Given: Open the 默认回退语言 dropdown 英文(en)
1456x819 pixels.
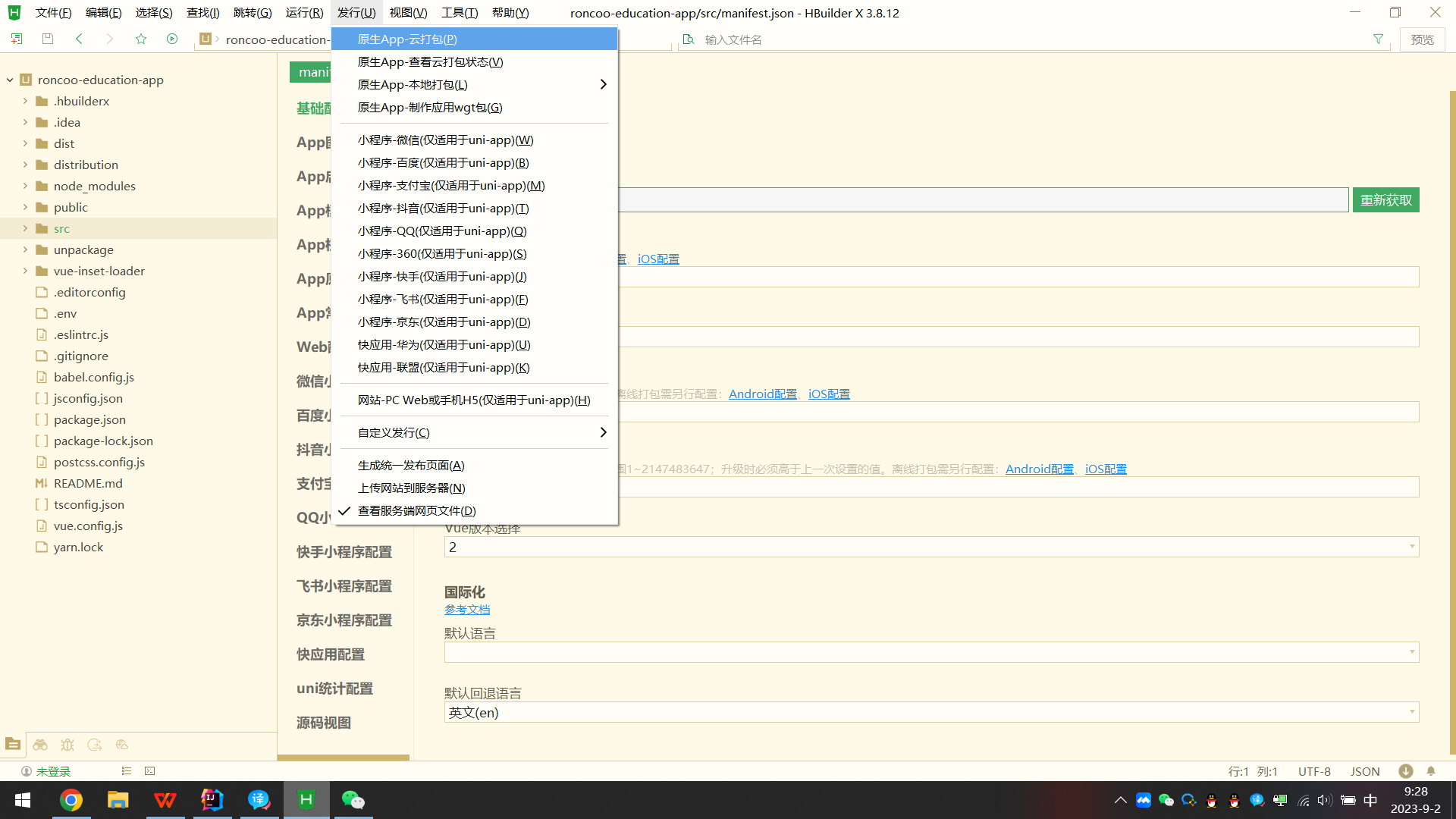Looking at the screenshot, I should pos(931,712).
